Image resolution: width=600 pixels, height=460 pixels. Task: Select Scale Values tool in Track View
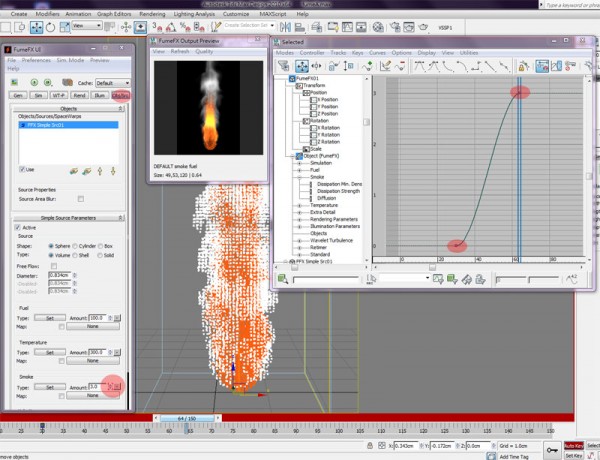348,66
